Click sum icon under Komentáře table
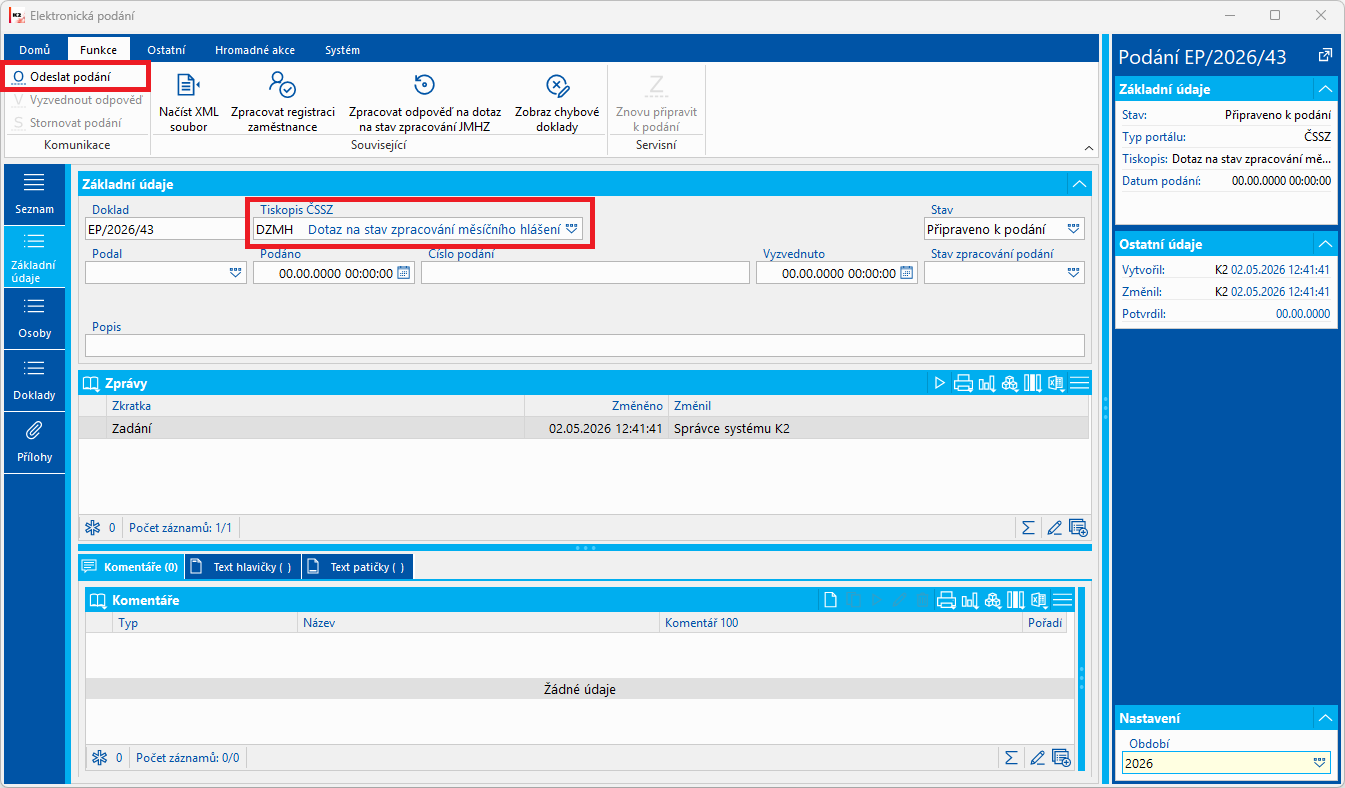Viewport: 1345px width, 788px height. (1011, 758)
